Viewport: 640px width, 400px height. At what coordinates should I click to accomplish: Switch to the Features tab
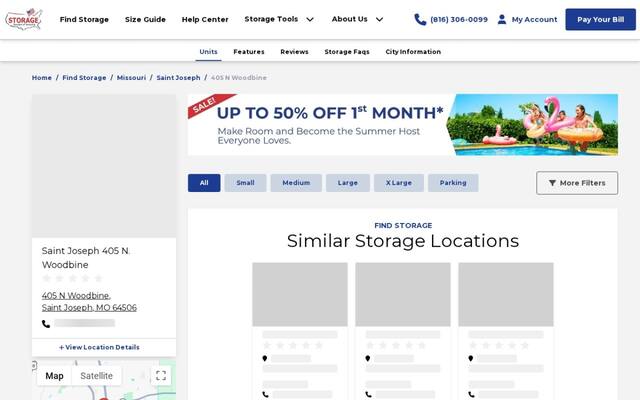(249, 52)
